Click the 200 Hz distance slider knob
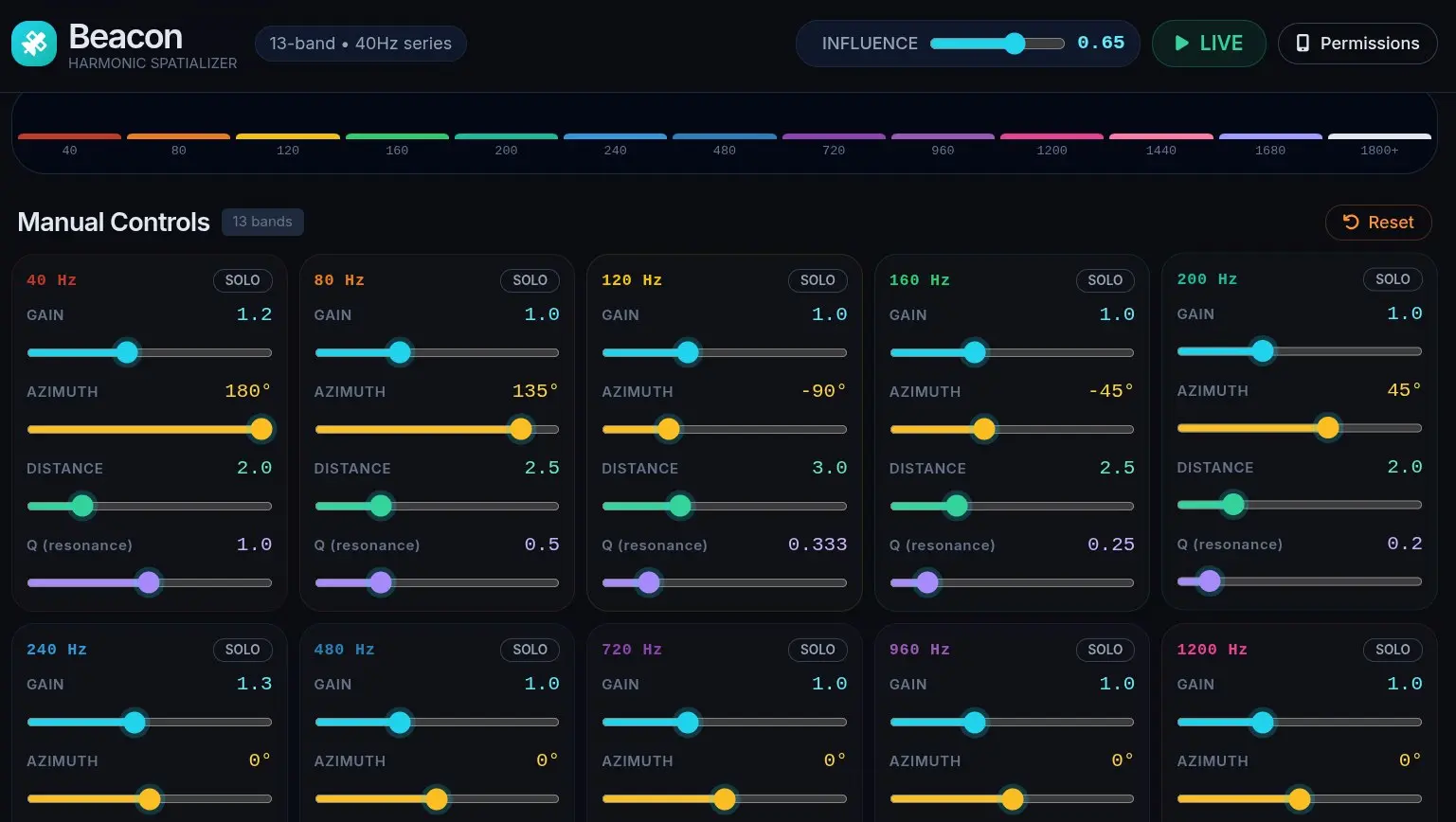1456x822 pixels. tap(1233, 505)
